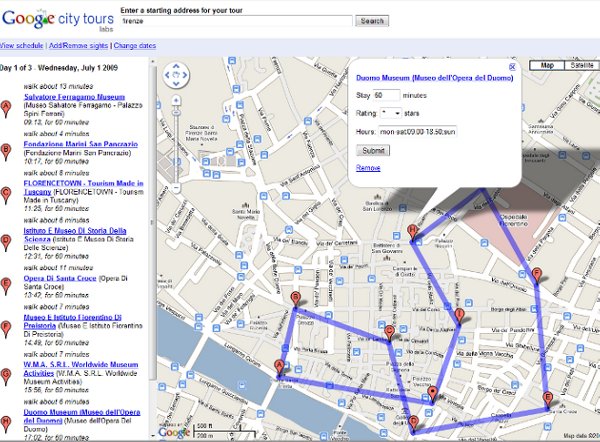Switch to Satellite view

582,65
